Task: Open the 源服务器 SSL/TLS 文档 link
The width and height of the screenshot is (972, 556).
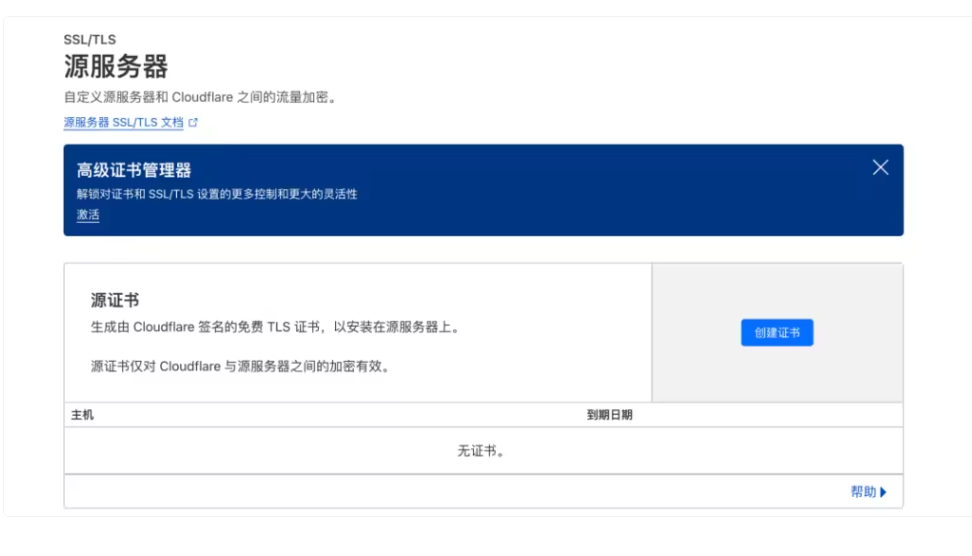Action: (123, 123)
